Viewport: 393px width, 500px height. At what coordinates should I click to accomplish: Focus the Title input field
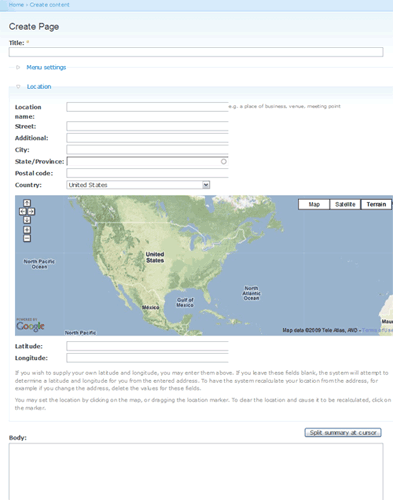coord(196,52)
